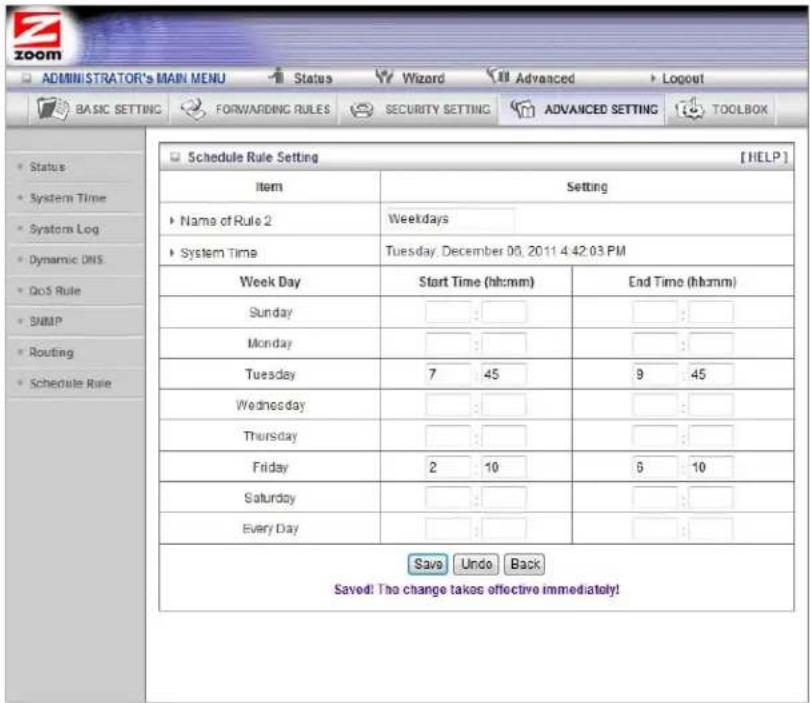The width and height of the screenshot is (810, 703).
Task: Select SNMP in the sidebar
Action: [45, 321]
